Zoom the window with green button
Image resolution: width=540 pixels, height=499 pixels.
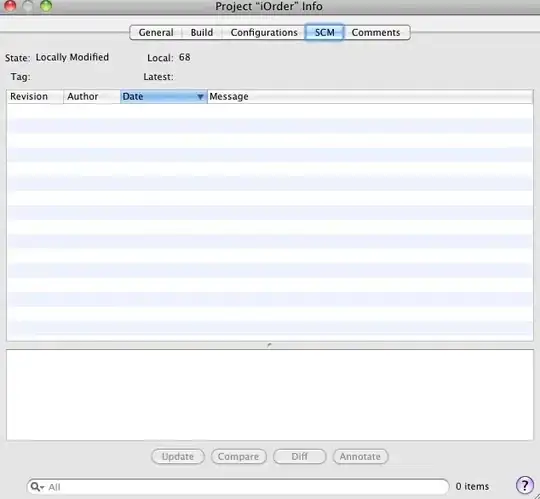click(x=46, y=6)
